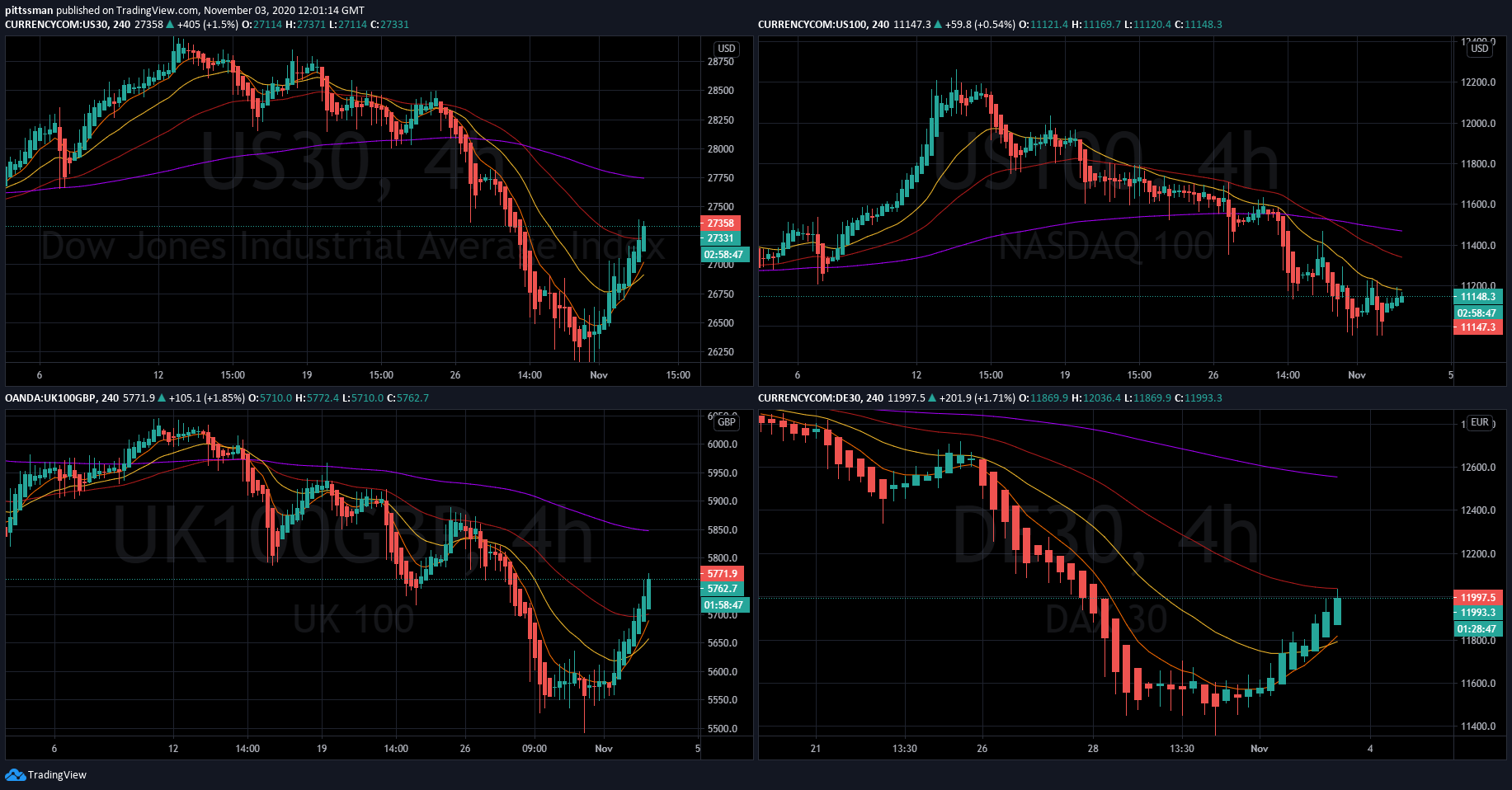Image resolution: width=1512 pixels, height=790 pixels.
Task: Click the 01:28:47 countdown on DE30 chart
Action: coord(1477,629)
